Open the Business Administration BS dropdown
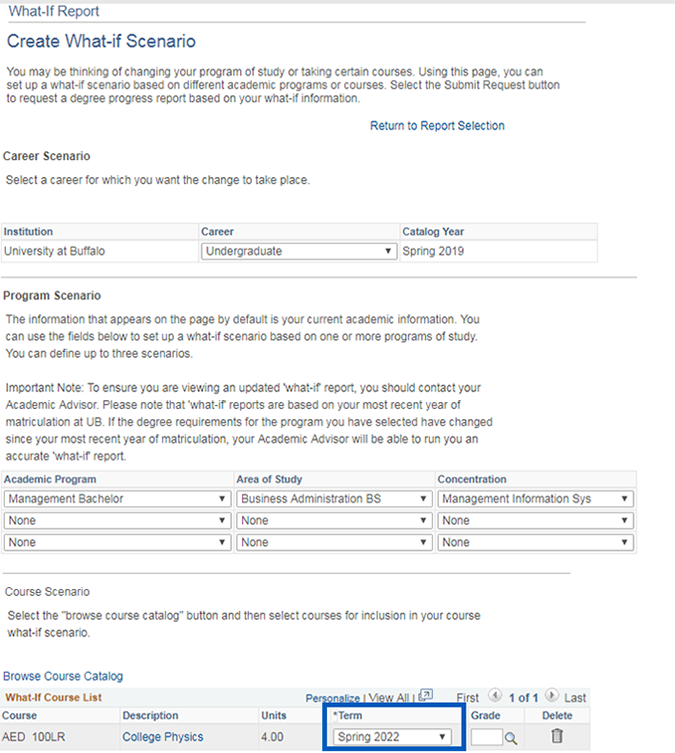Screen dimensions: 675x753 point(334,498)
